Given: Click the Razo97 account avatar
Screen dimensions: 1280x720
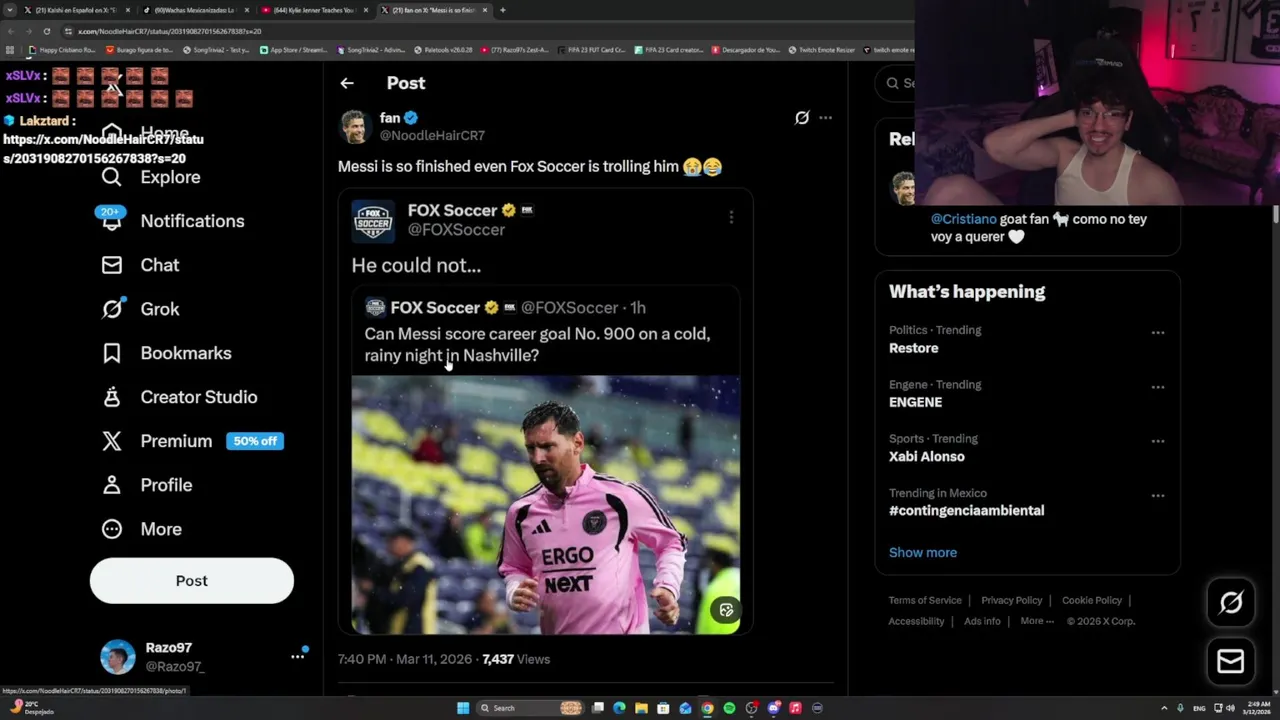Looking at the screenshot, I should pos(118,657).
